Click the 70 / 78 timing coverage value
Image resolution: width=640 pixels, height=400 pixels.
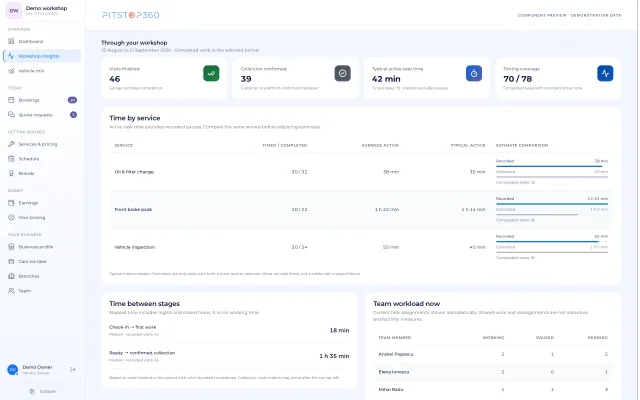tap(518, 79)
